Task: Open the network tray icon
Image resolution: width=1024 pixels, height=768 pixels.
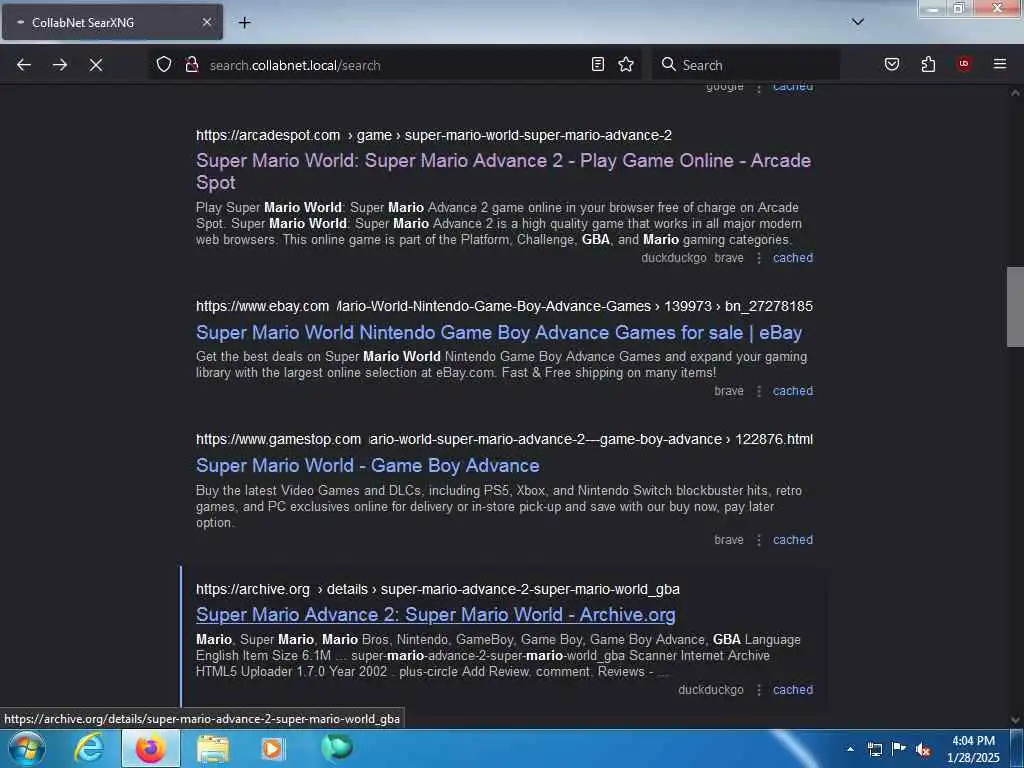Action: 875,749
